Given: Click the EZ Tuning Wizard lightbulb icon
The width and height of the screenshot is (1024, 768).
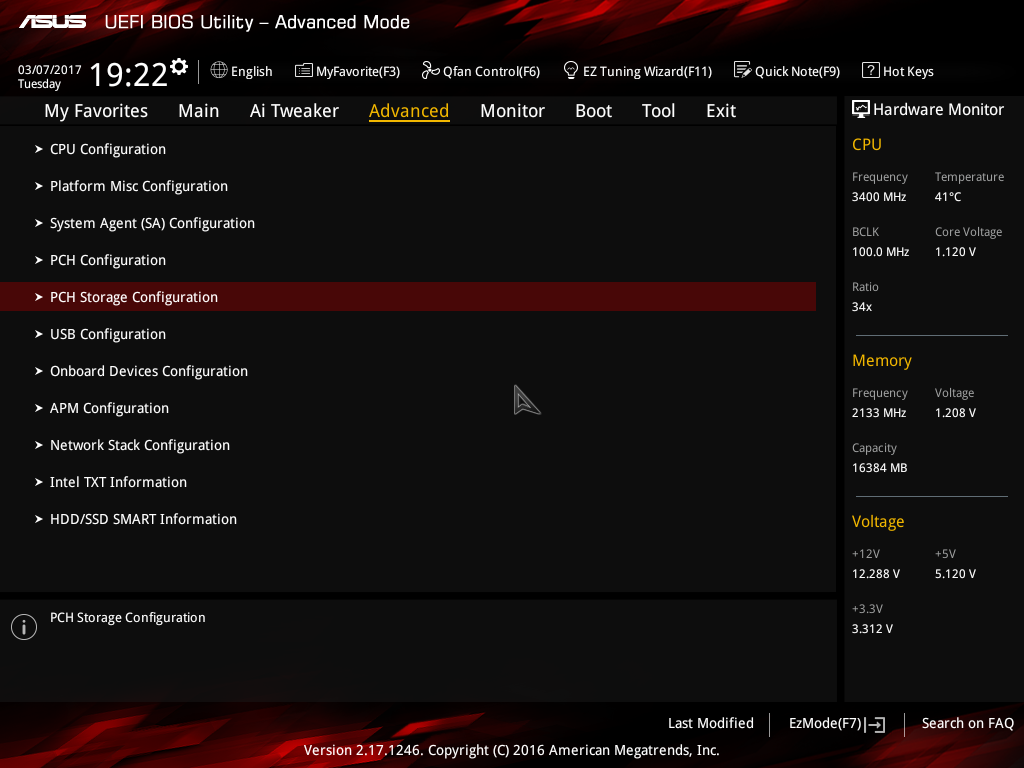Looking at the screenshot, I should pyautogui.click(x=571, y=70).
